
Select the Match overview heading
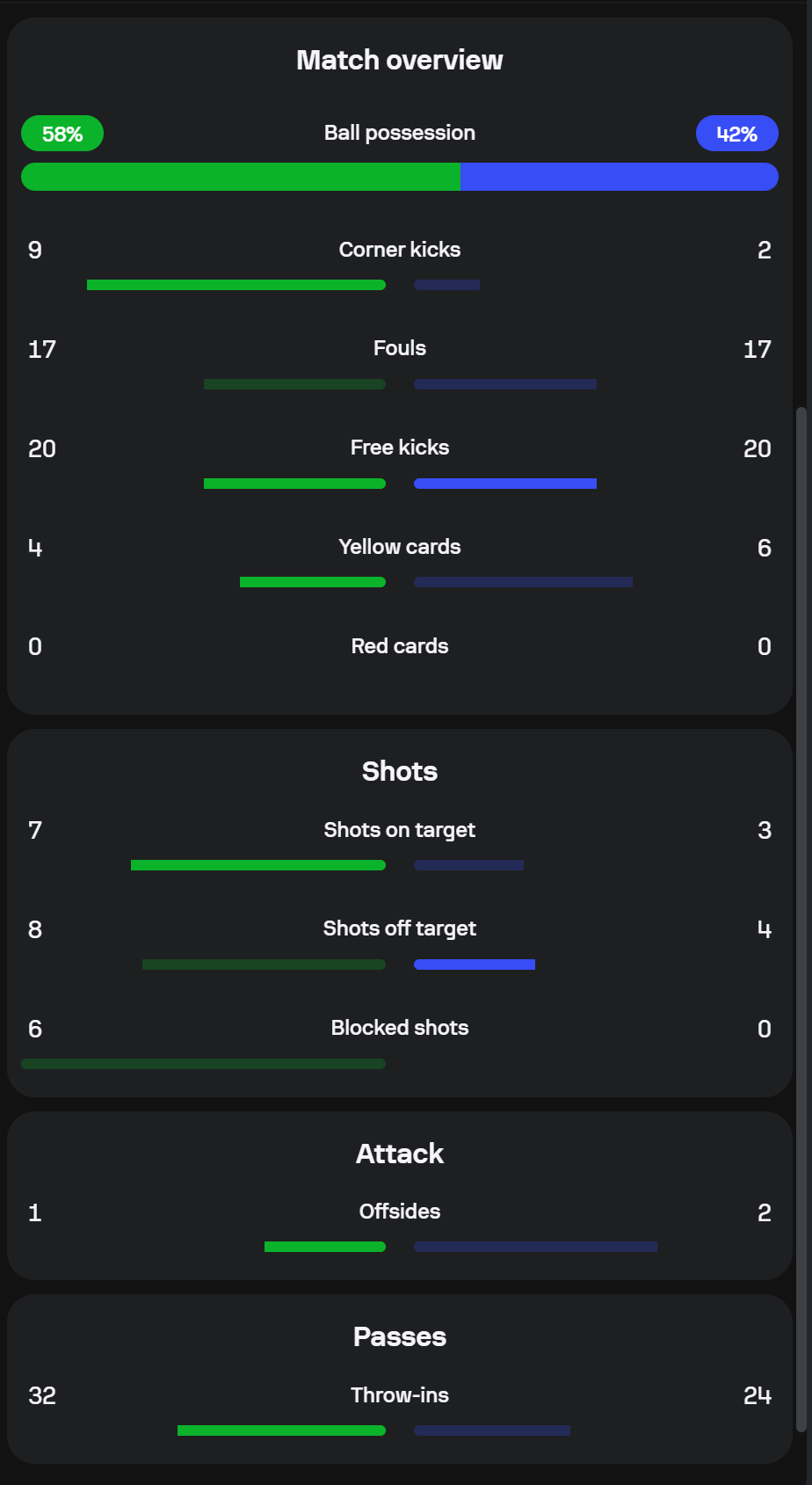[x=399, y=60]
